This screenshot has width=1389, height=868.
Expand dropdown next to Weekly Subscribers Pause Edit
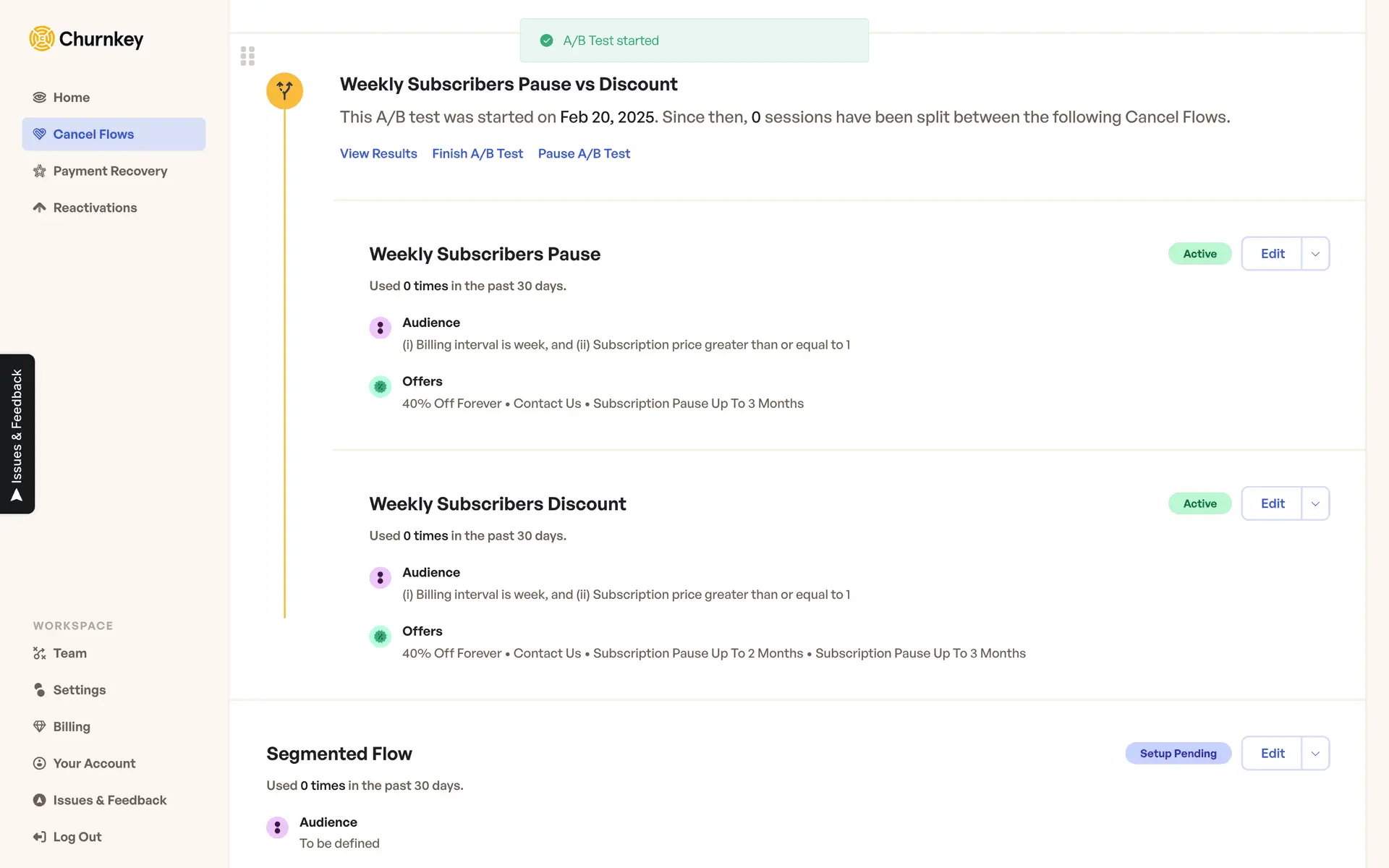[1315, 254]
